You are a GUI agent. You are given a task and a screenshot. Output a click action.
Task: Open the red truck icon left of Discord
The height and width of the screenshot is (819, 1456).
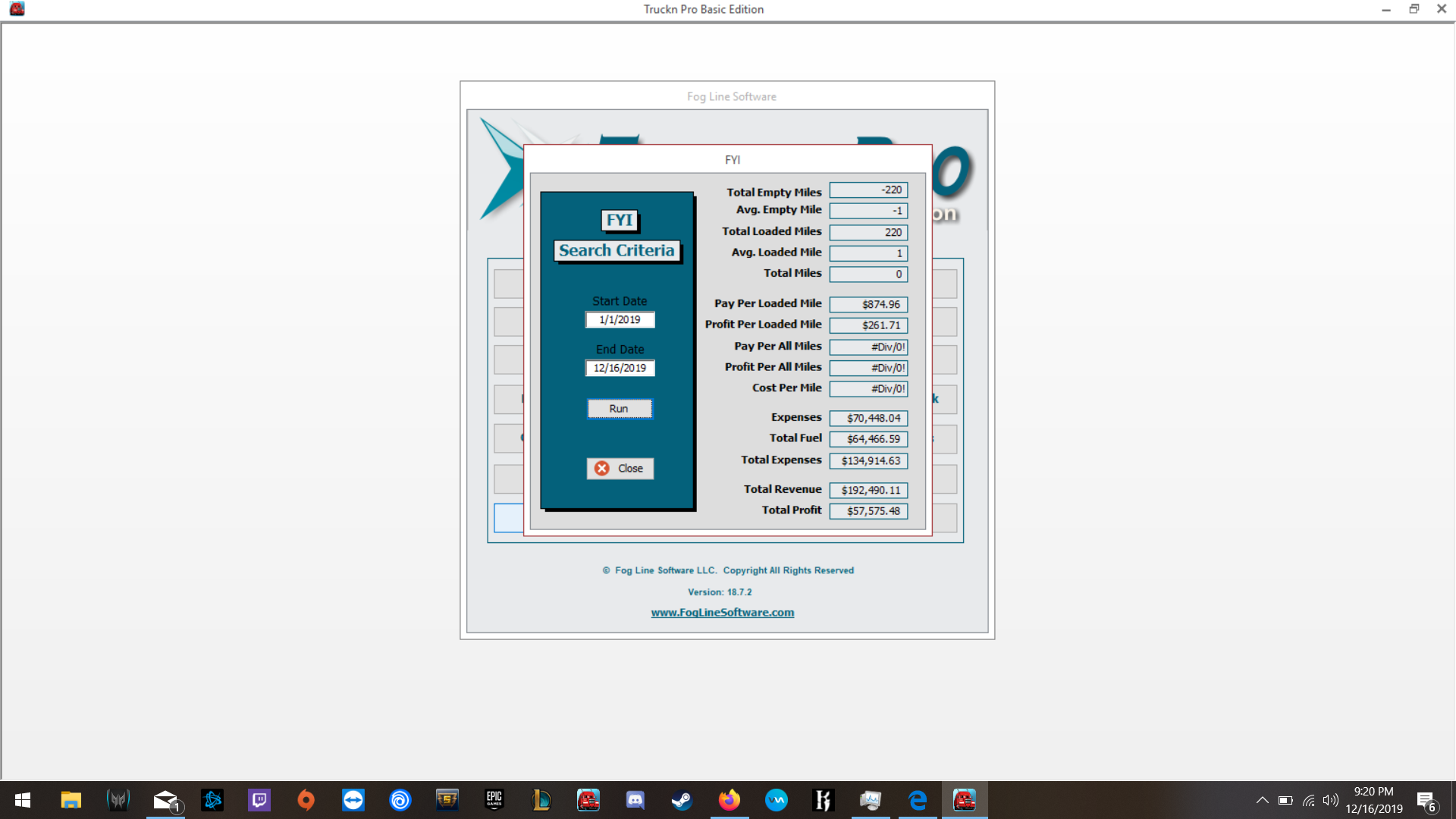click(x=588, y=800)
